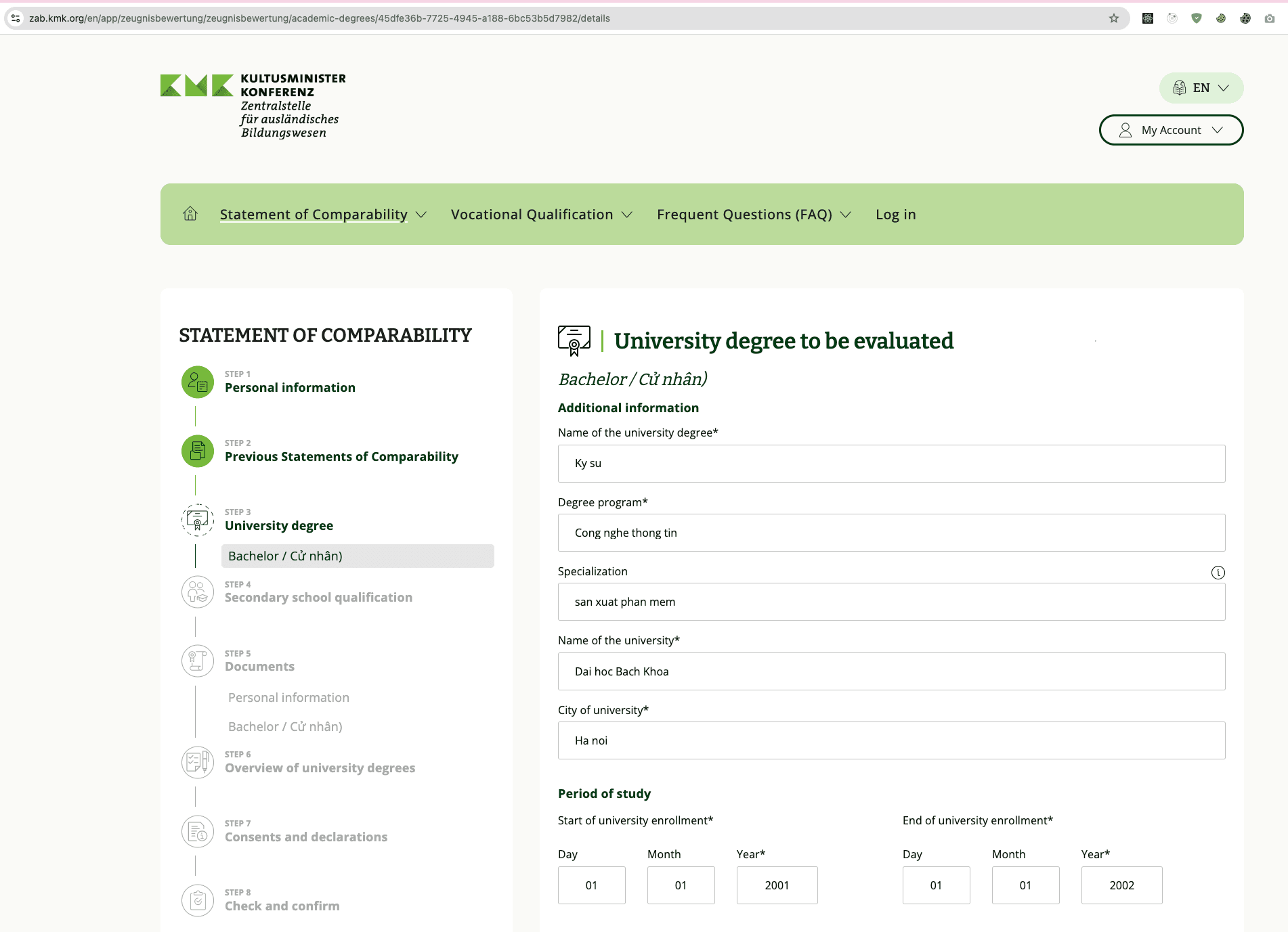The height and width of the screenshot is (932, 1288).
Task: Open the My Account dropdown
Action: 1170,129
